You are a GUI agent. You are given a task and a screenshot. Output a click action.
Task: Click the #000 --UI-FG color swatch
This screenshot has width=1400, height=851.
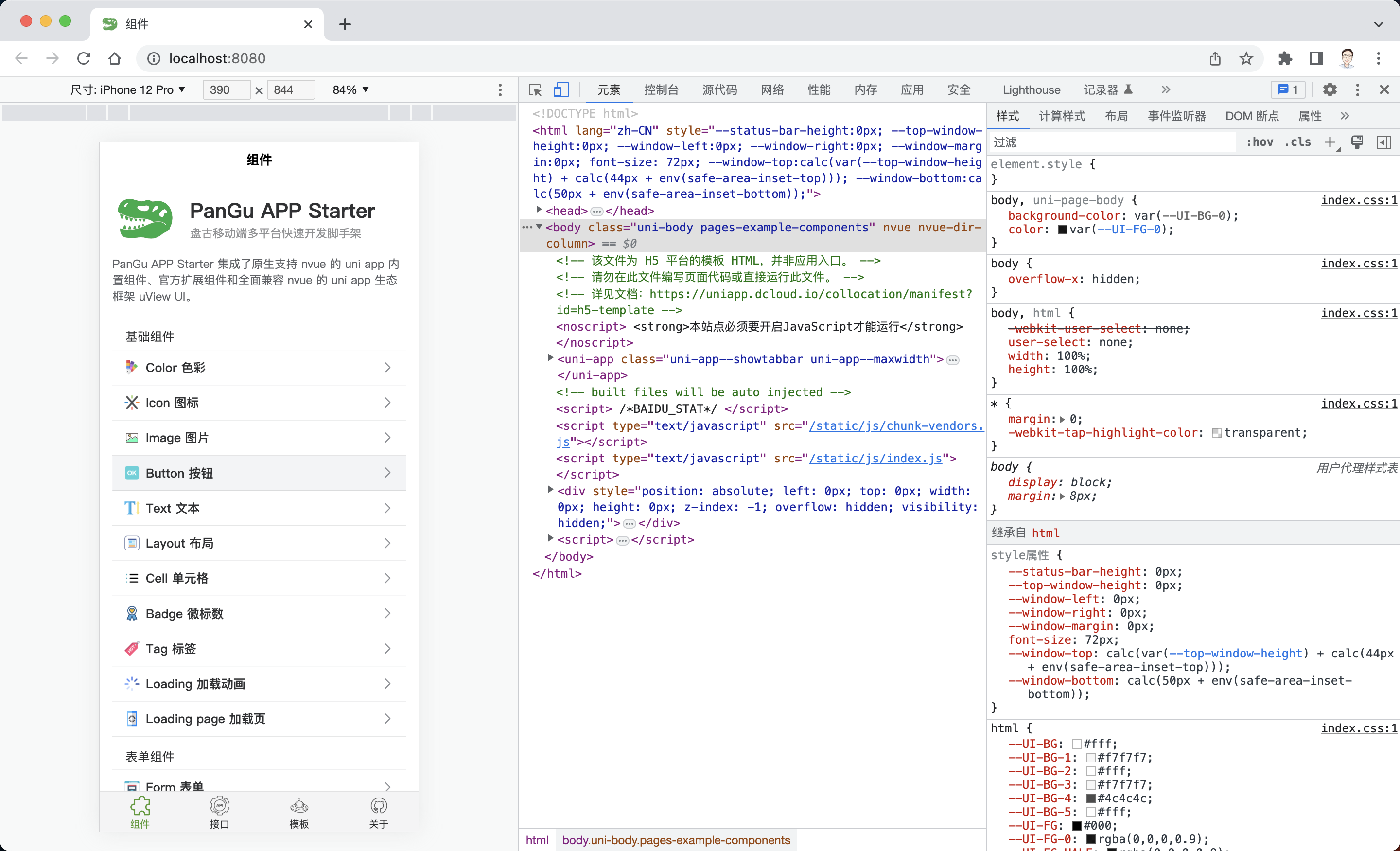[1076, 825]
